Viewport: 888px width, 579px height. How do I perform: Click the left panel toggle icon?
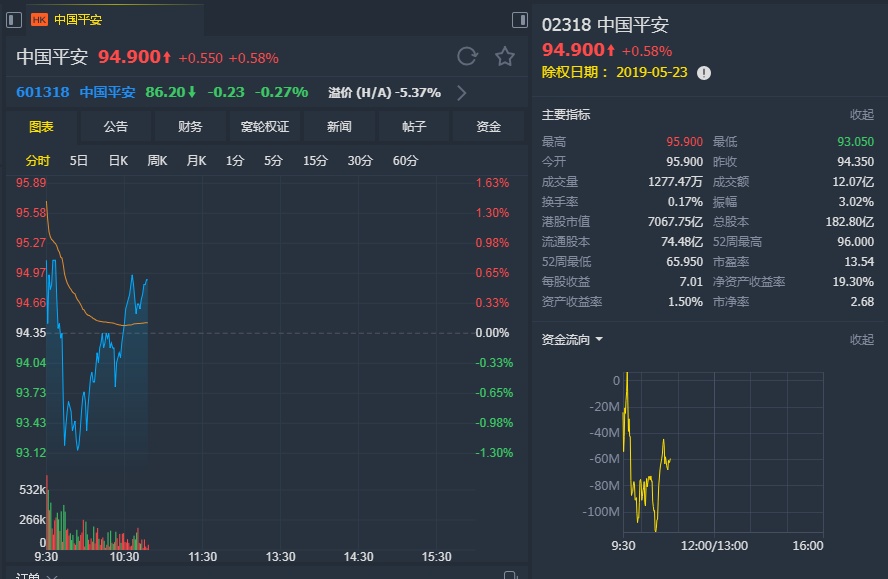(x=14, y=19)
